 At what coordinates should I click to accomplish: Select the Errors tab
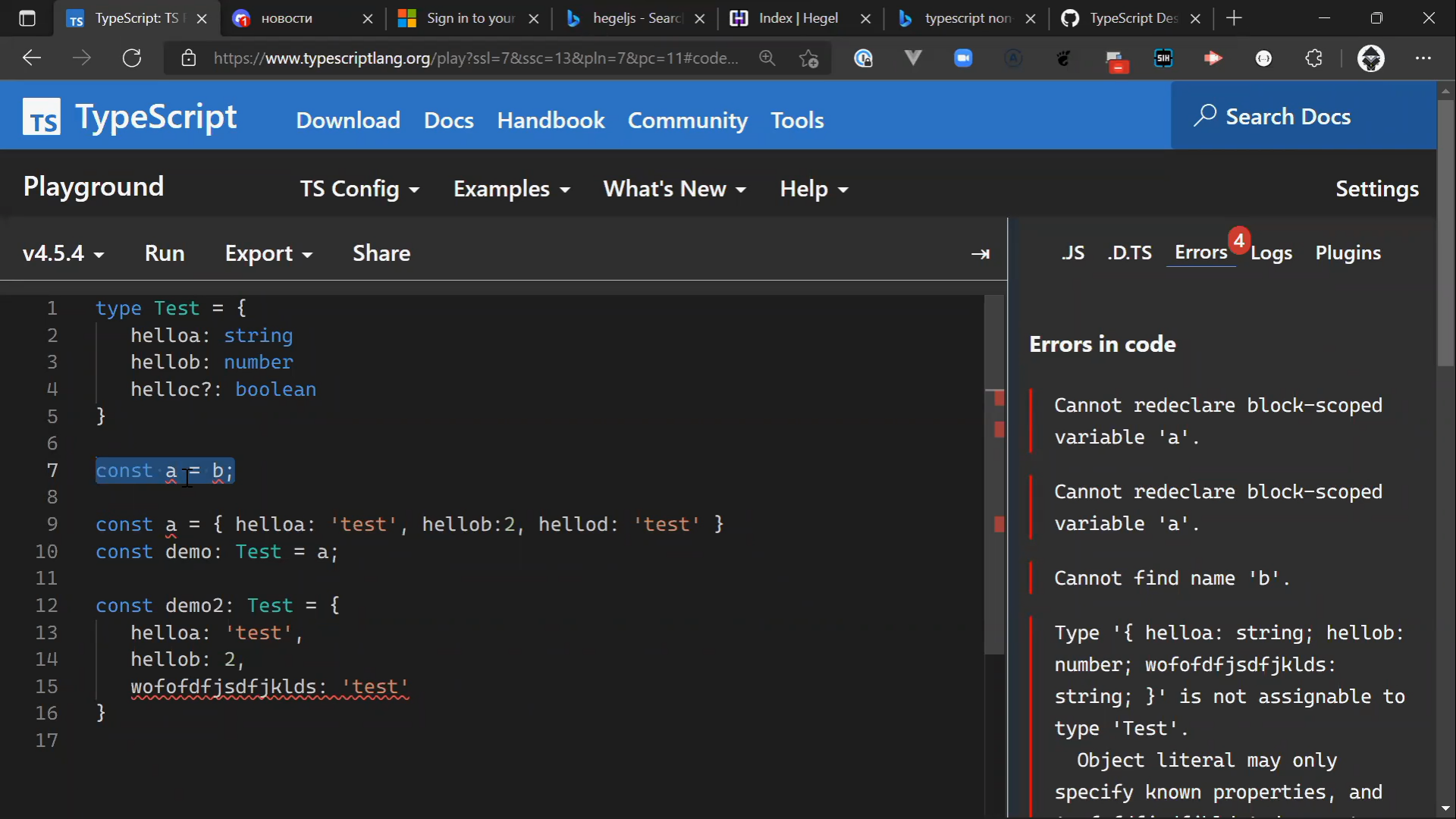pos(1201,253)
